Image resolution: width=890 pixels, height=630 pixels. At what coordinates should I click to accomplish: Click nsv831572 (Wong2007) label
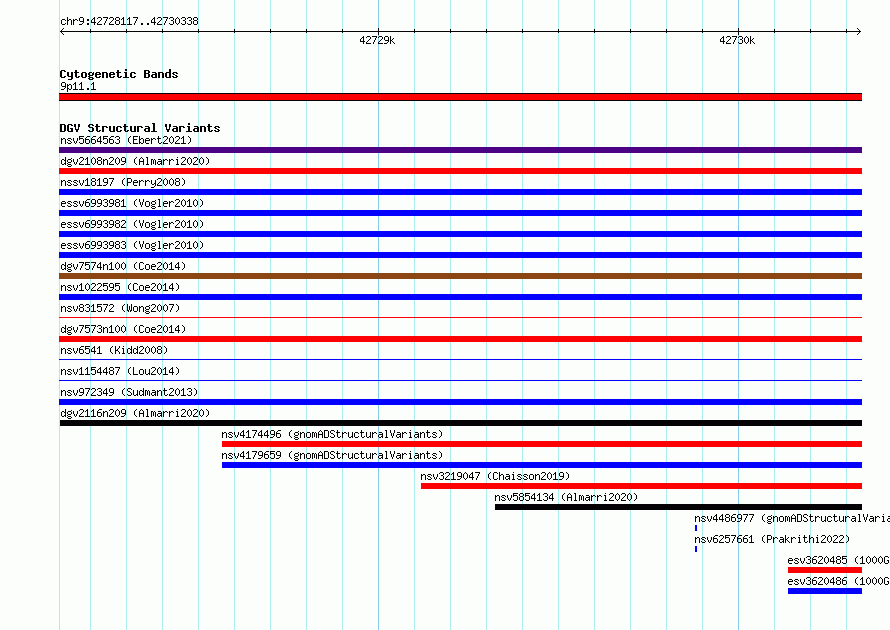[x=120, y=308]
